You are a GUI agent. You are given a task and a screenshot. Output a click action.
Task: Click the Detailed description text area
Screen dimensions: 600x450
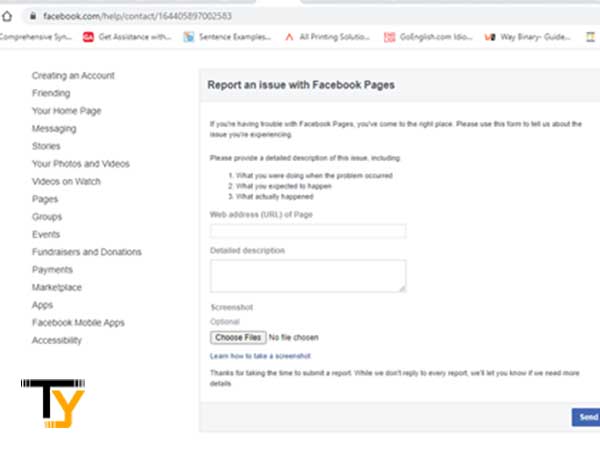point(308,276)
